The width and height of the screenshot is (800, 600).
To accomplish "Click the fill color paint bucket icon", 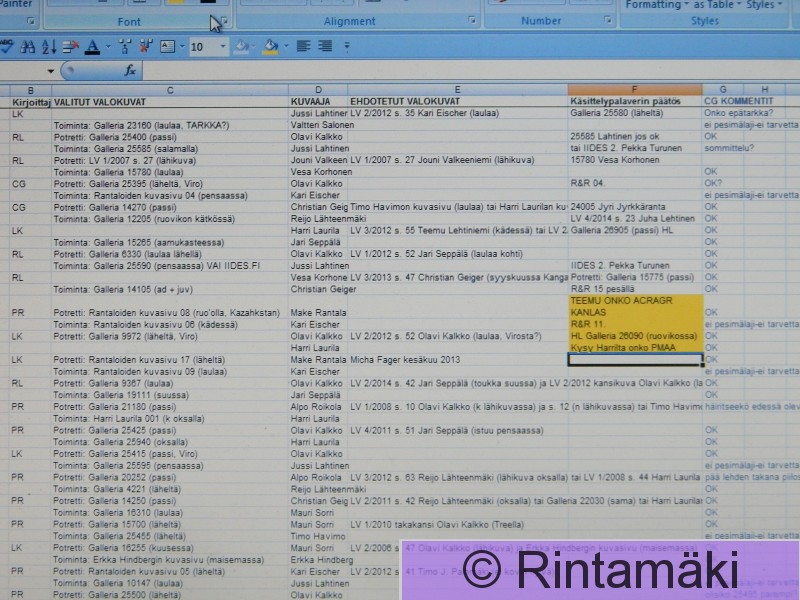I will [270, 47].
